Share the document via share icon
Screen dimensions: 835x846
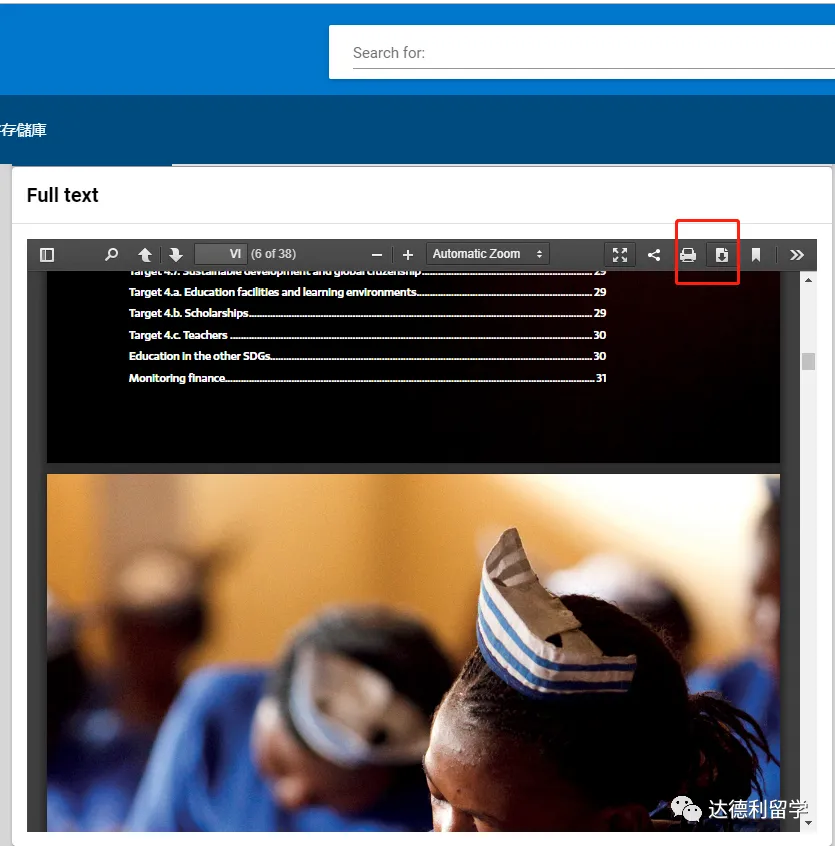point(654,255)
